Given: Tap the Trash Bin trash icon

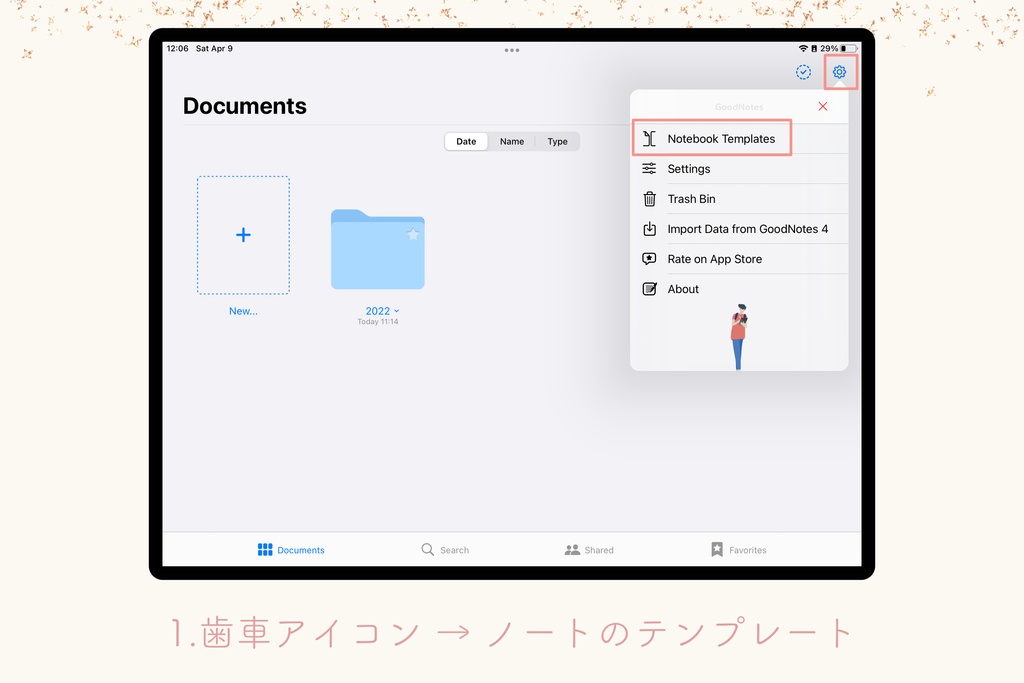Looking at the screenshot, I should [651, 198].
